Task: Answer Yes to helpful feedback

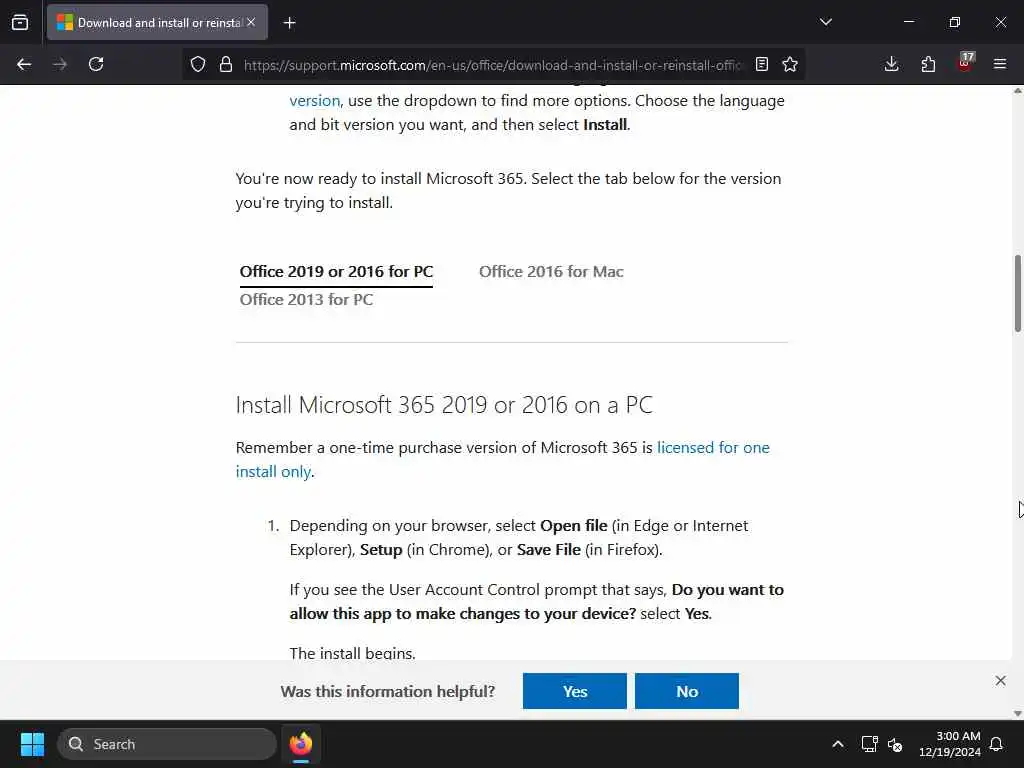Action: (x=575, y=691)
